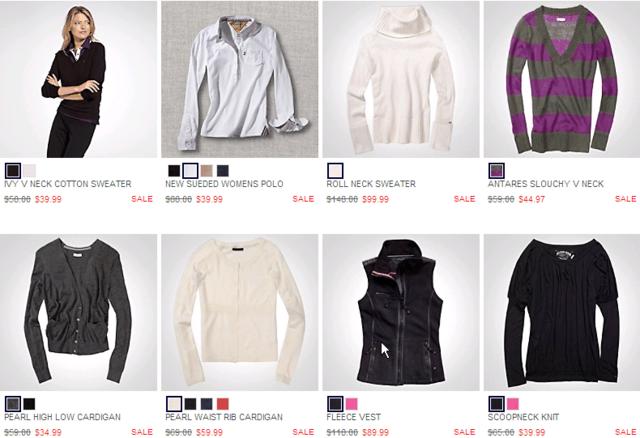Image resolution: width=640 pixels, height=438 pixels.
Task: Open Roll Neck Sweater product link
Action: (371, 184)
